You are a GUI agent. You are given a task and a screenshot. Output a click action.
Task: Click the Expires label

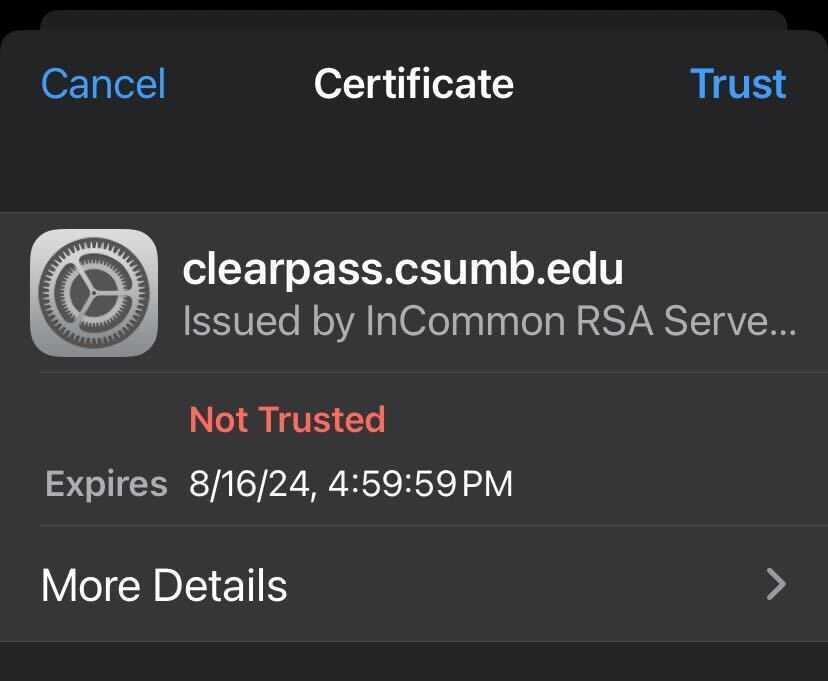coord(106,484)
